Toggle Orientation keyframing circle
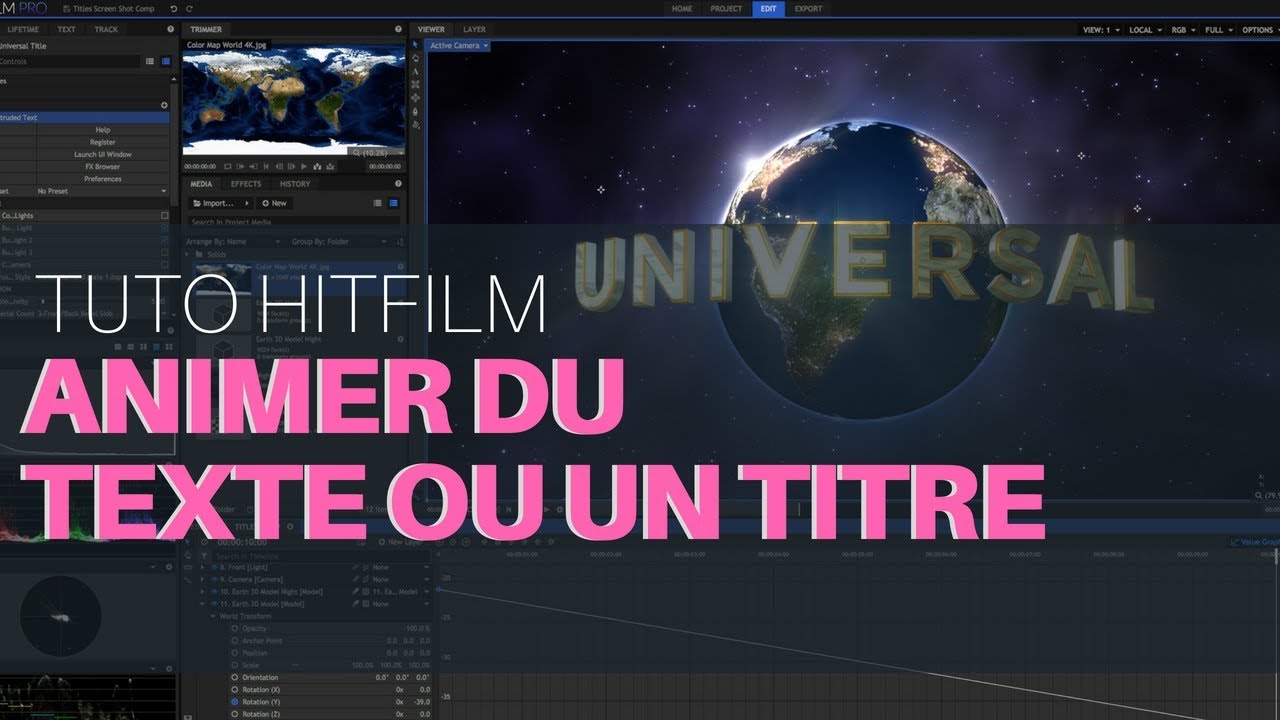The height and width of the screenshot is (720, 1280). pyautogui.click(x=234, y=677)
